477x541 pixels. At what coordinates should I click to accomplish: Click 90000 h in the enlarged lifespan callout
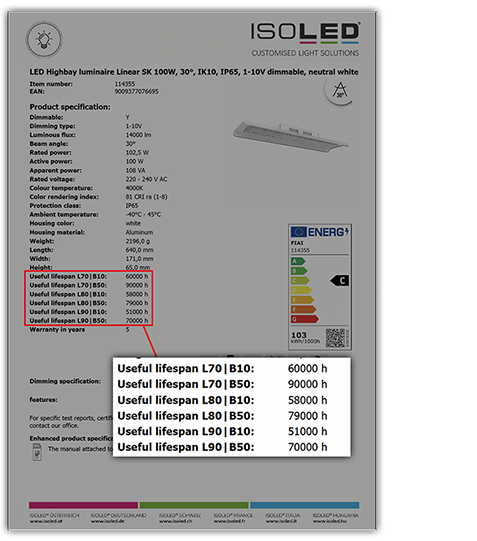click(307, 384)
